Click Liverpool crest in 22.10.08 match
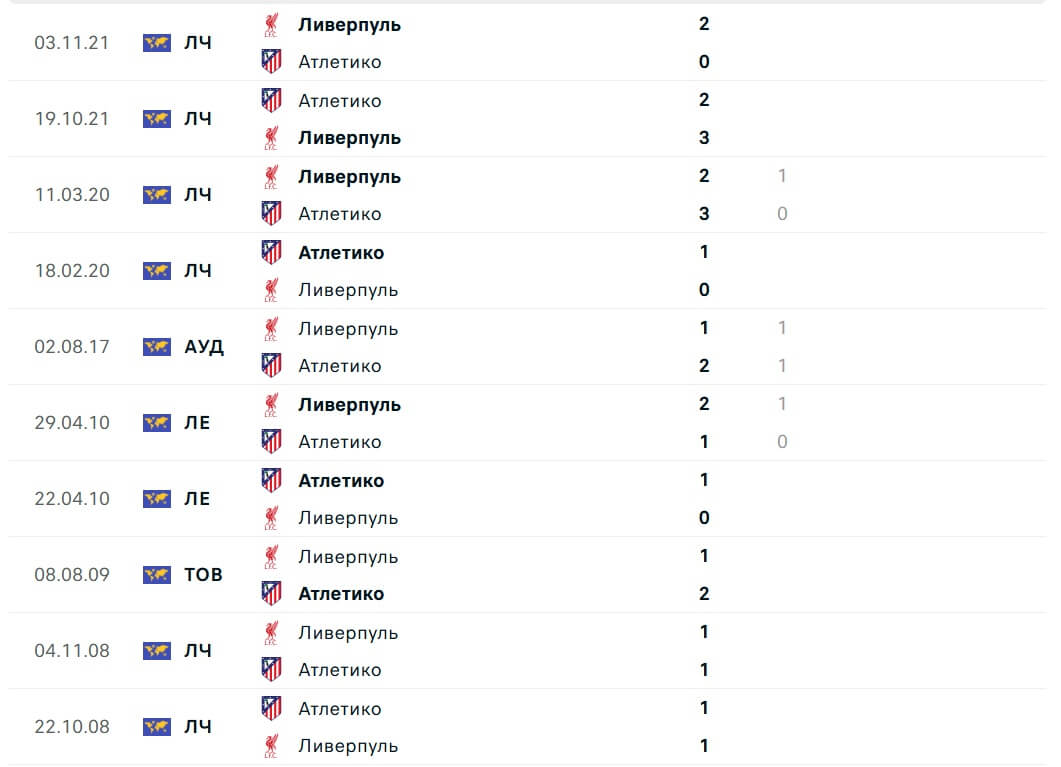The height and width of the screenshot is (767, 1061). coord(271,746)
